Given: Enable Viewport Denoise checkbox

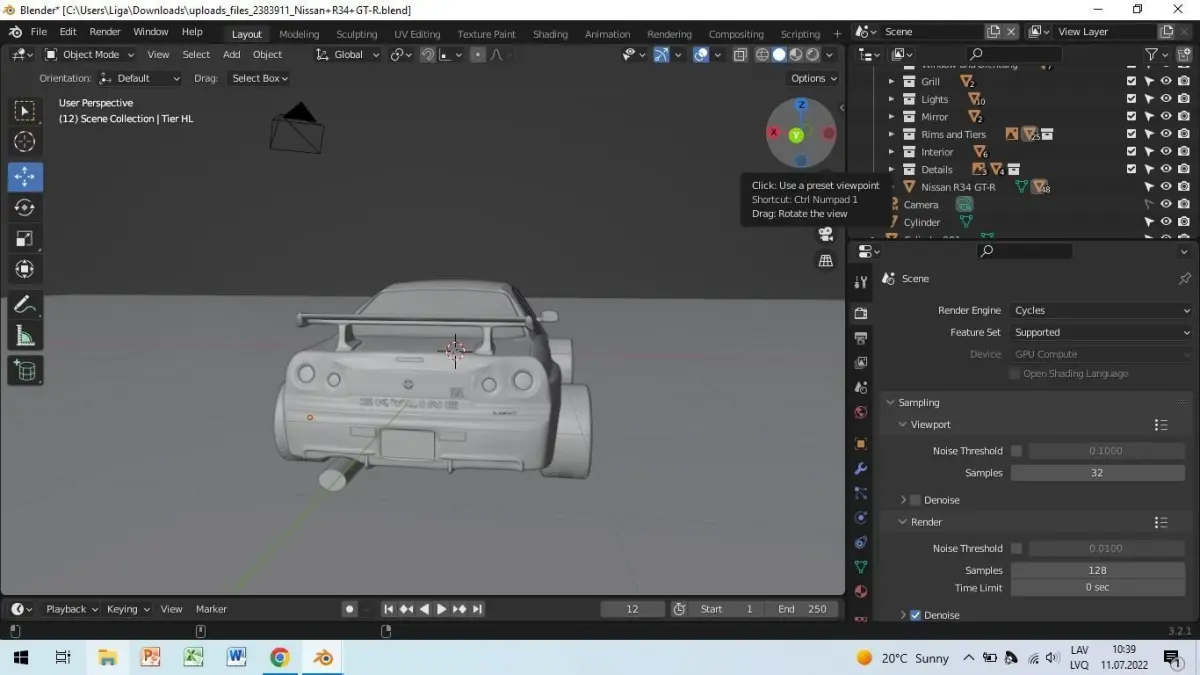Looking at the screenshot, I should [x=915, y=500].
